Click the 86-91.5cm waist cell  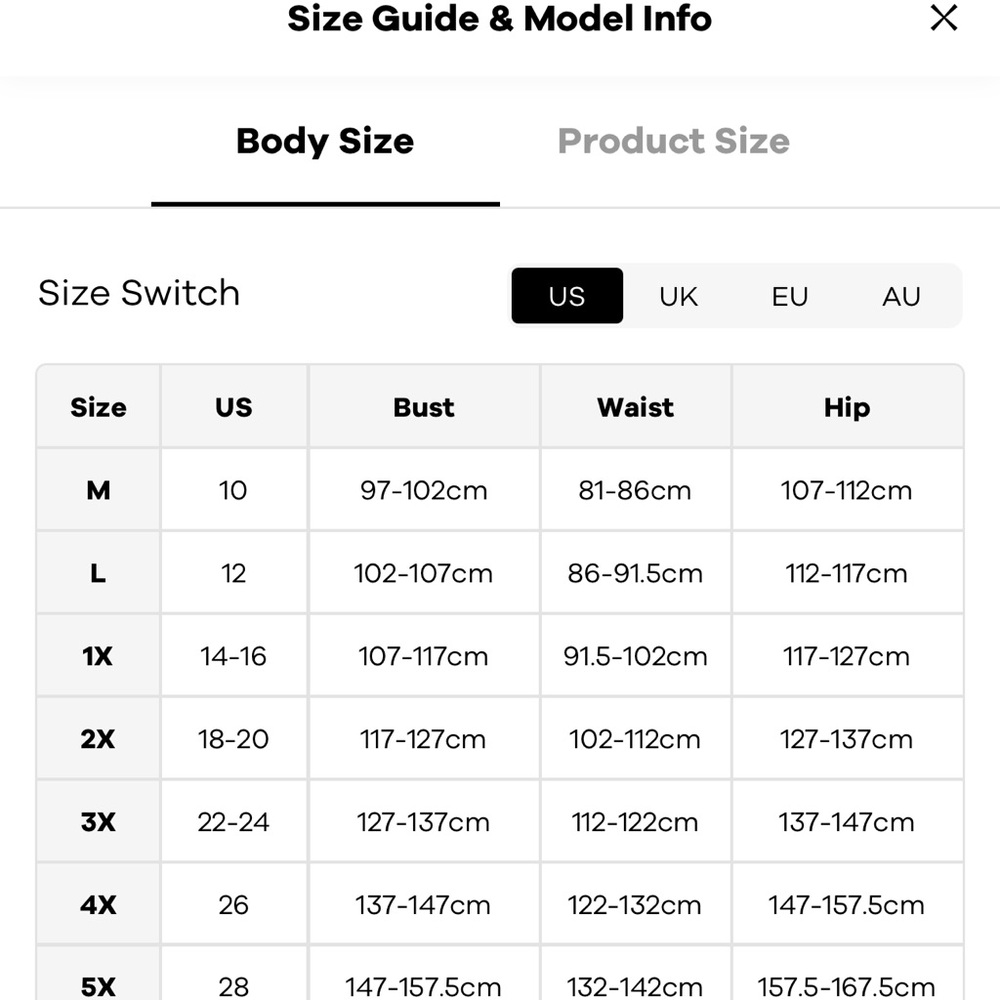(635, 573)
